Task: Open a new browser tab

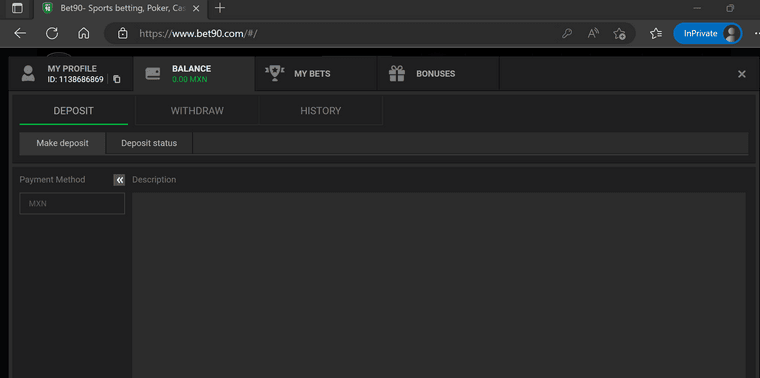Action: pos(220,8)
